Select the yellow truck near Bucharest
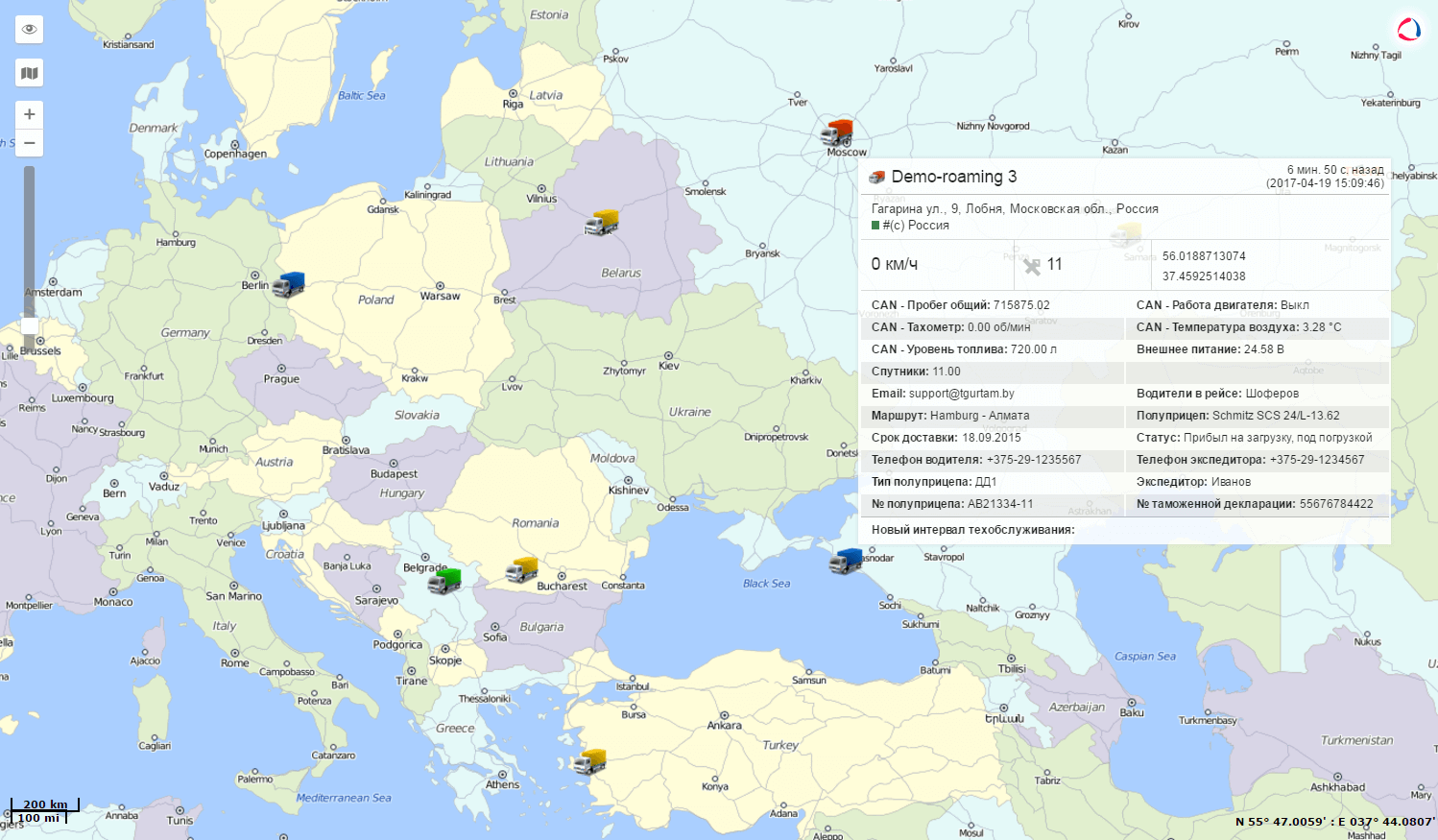Image resolution: width=1438 pixels, height=840 pixels. 522,569
